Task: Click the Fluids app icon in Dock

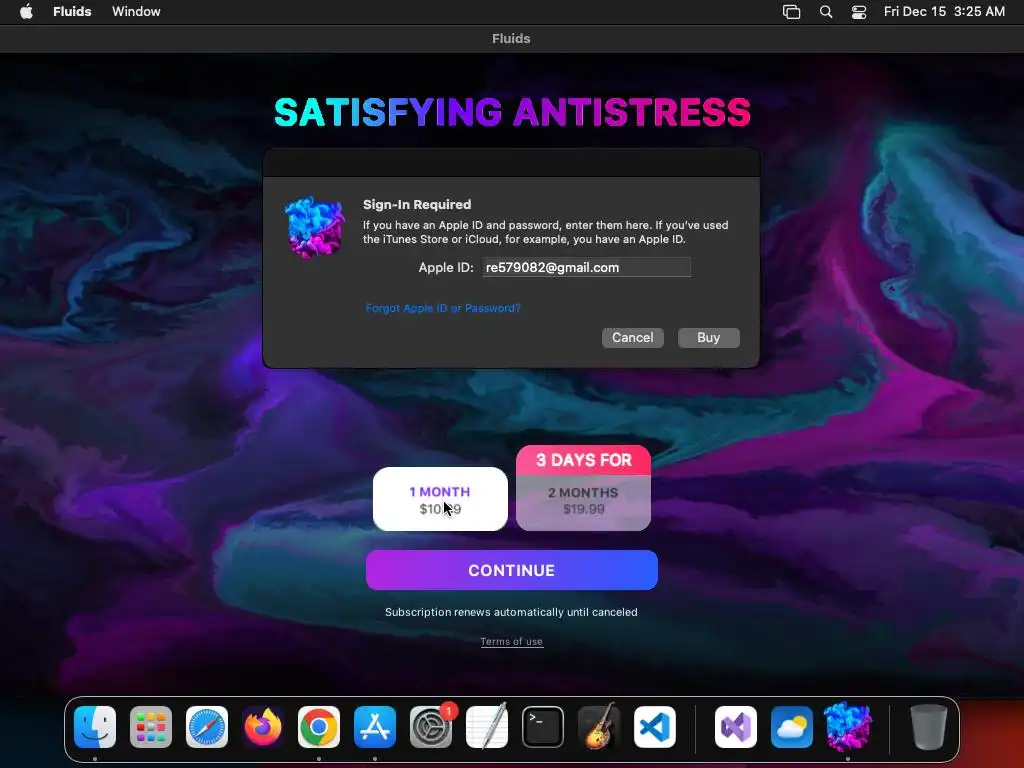Action: [x=848, y=727]
